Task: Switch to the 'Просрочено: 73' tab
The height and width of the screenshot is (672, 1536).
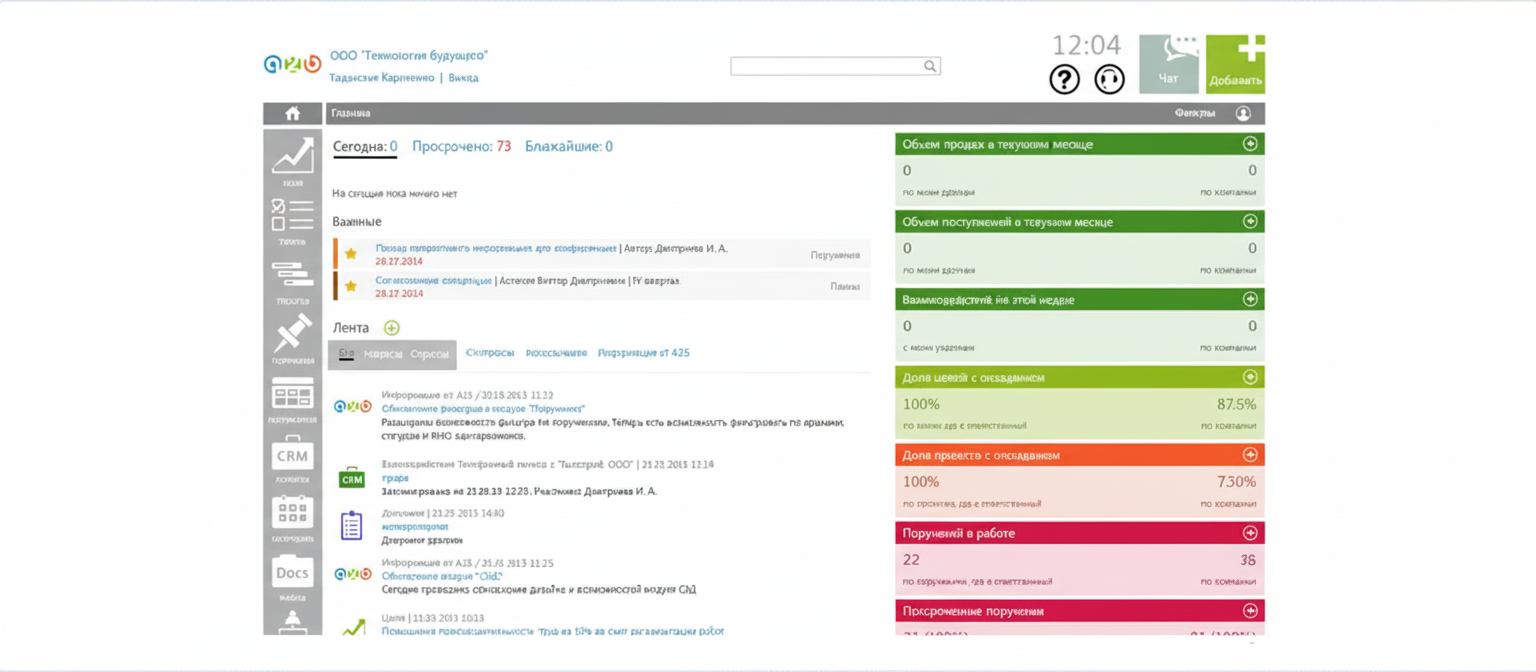Action: coord(461,146)
